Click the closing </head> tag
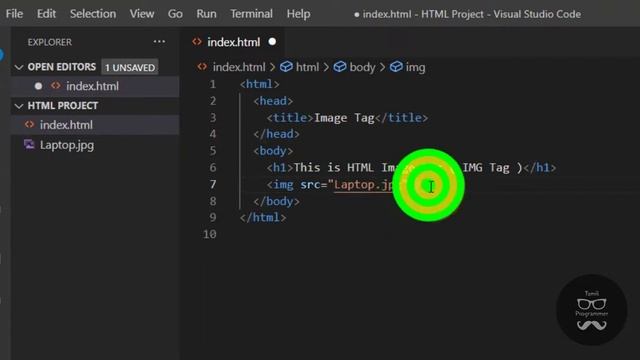 (x=276, y=134)
